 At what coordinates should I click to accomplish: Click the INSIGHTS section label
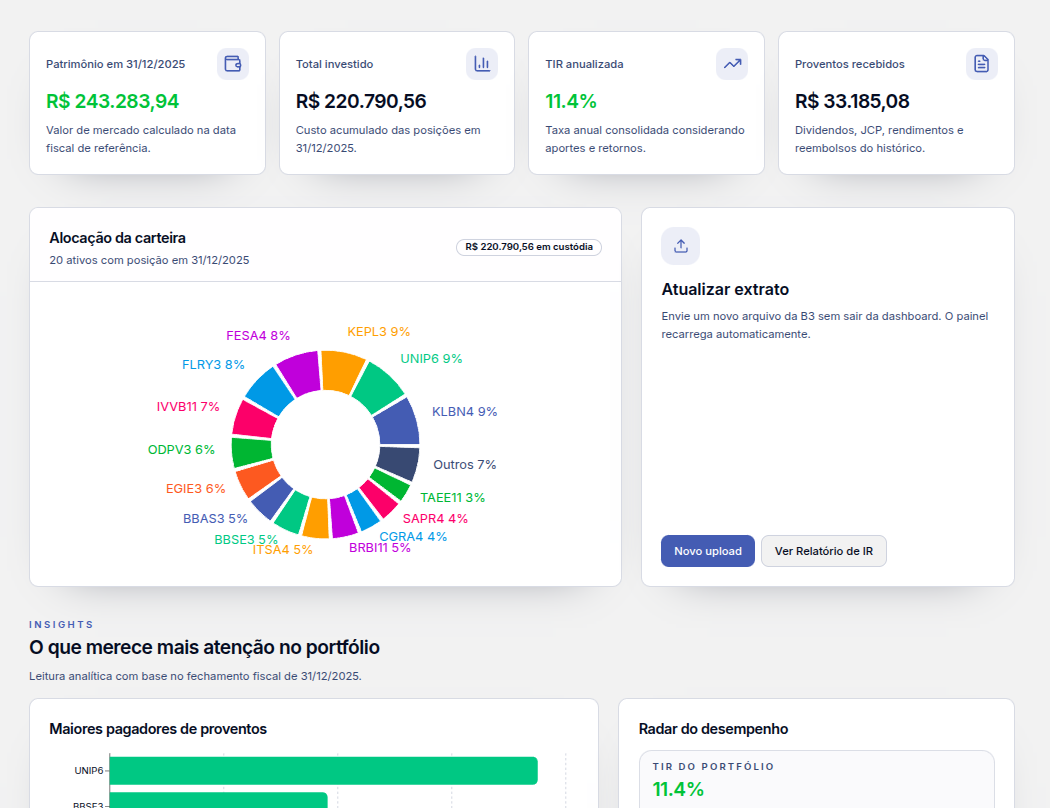click(62, 625)
